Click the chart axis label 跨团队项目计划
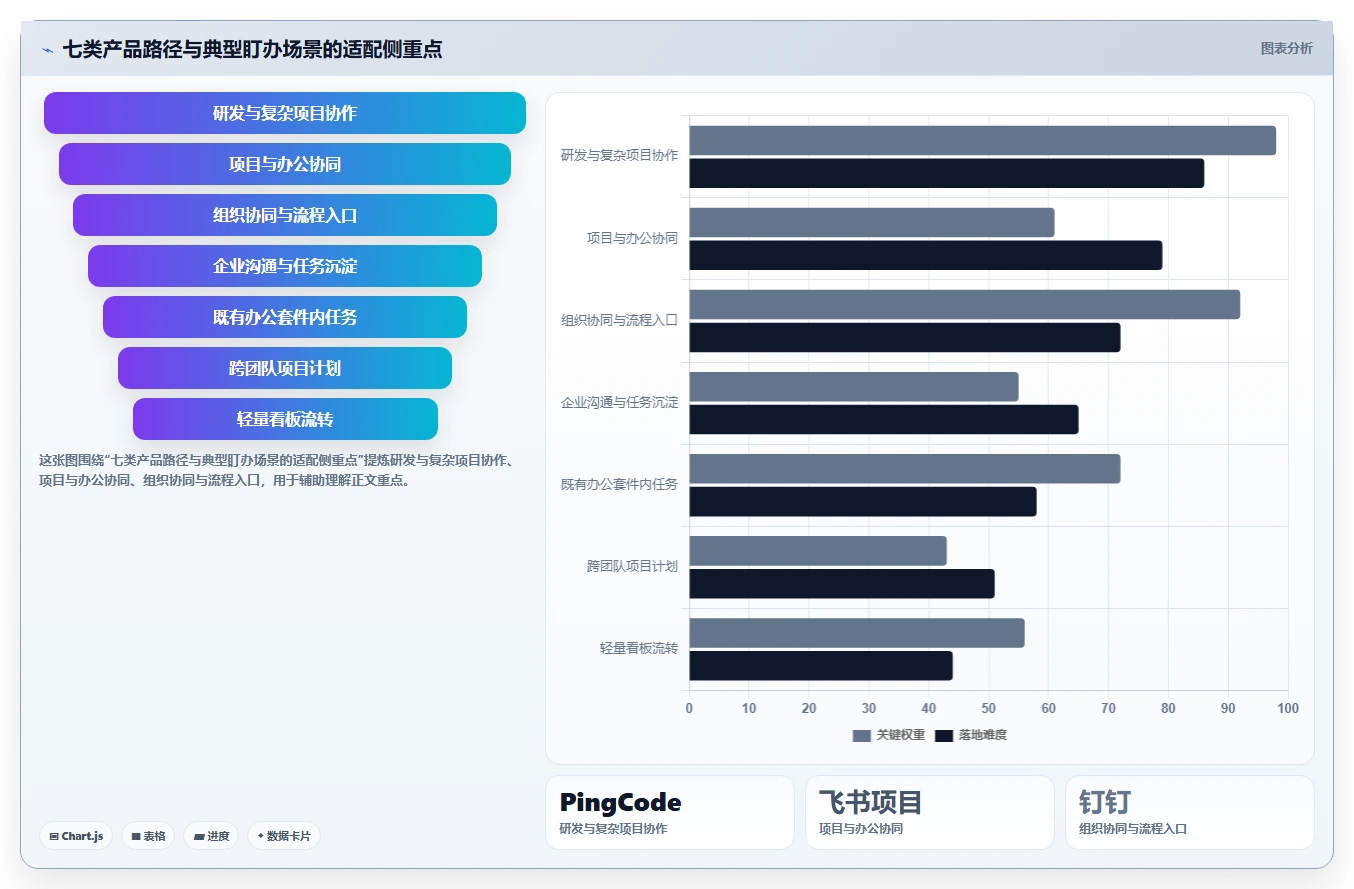The height and width of the screenshot is (889, 1354). point(632,566)
